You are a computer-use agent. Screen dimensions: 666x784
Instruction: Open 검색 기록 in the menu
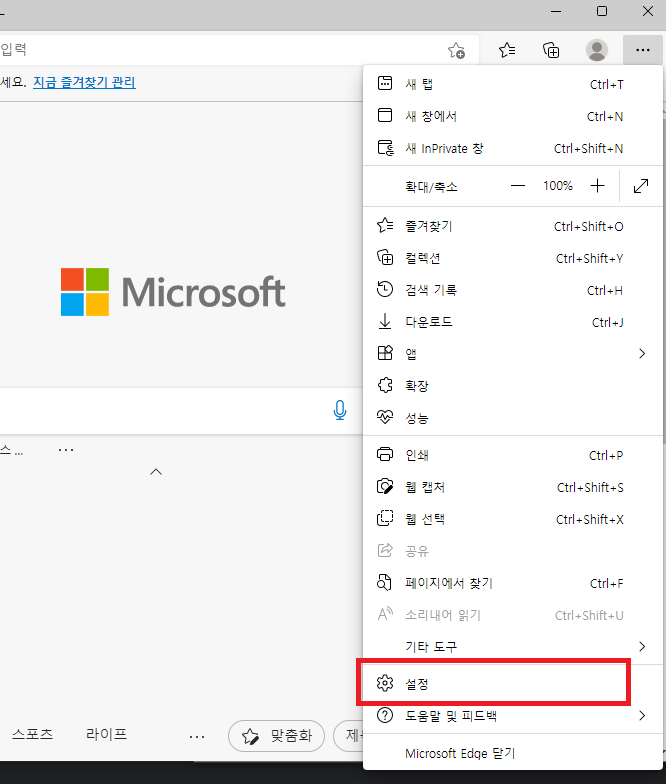tap(512, 290)
